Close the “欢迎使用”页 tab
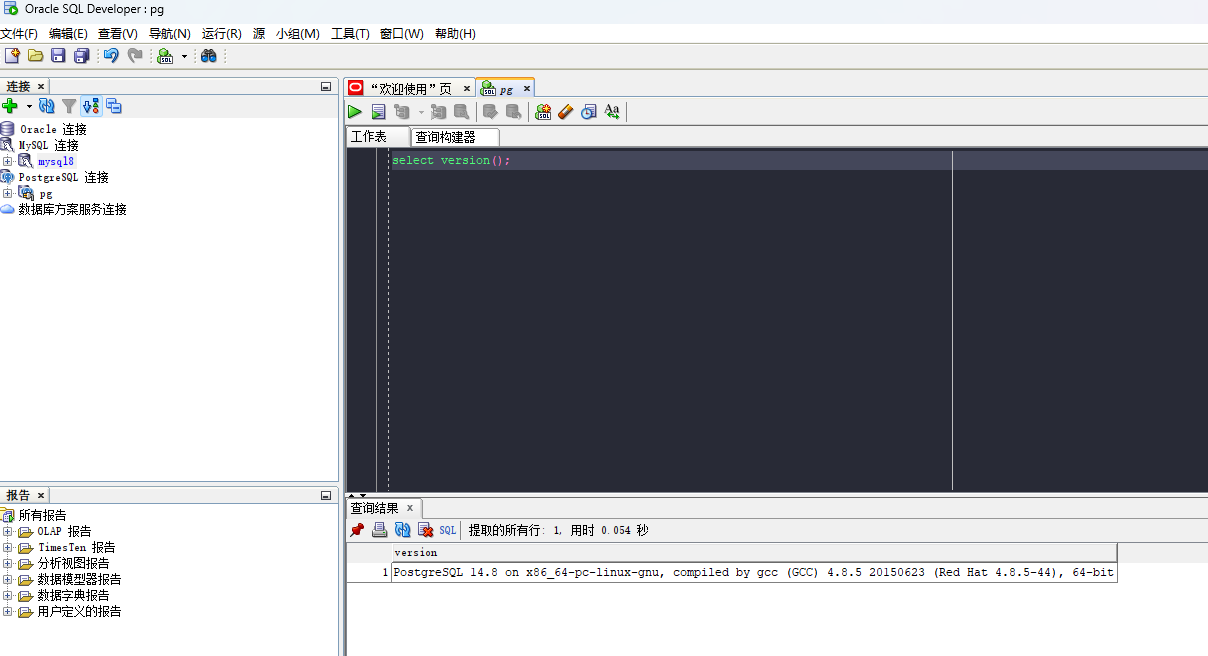The width and height of the screenshot is (1208, 656). pyautogui.click(x=467, y=89)
